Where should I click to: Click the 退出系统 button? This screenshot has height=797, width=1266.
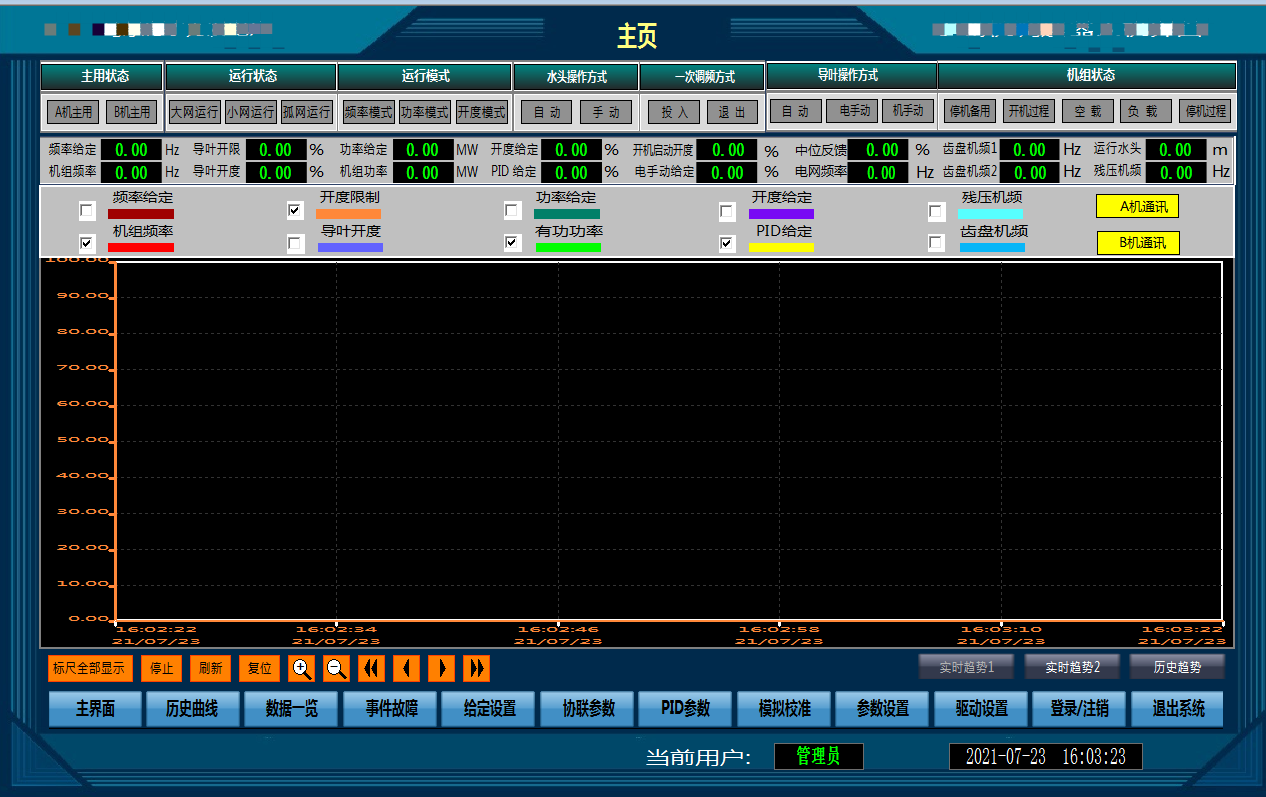tap(1177, 709)
